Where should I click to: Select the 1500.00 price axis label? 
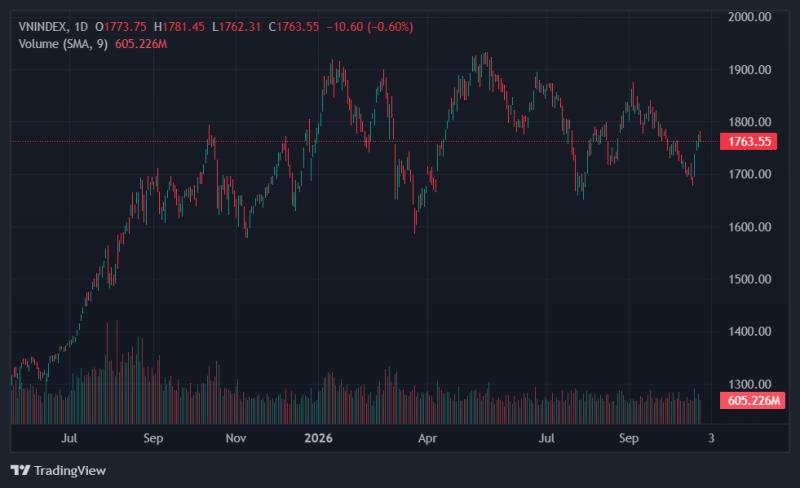click(749, 279)
